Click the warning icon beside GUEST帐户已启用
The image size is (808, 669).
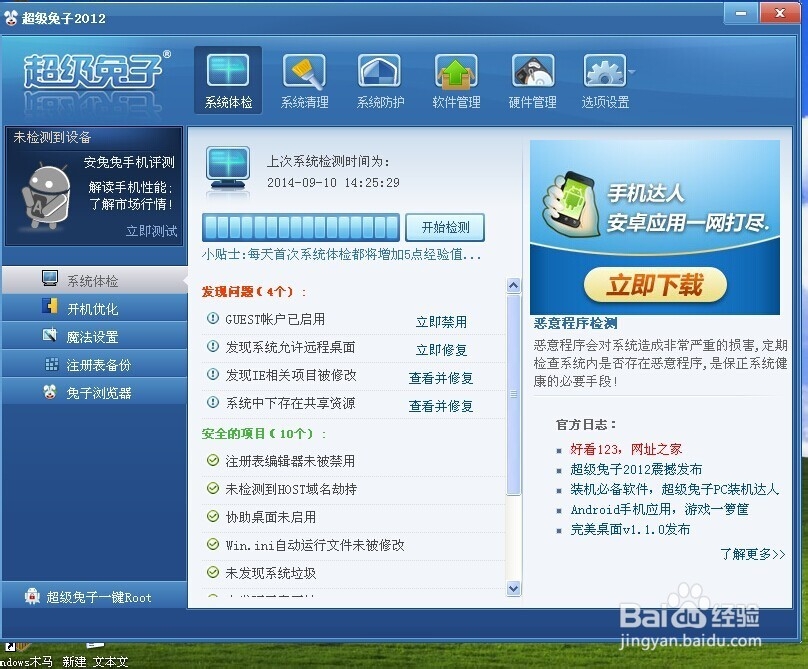[x=212, y=318]
